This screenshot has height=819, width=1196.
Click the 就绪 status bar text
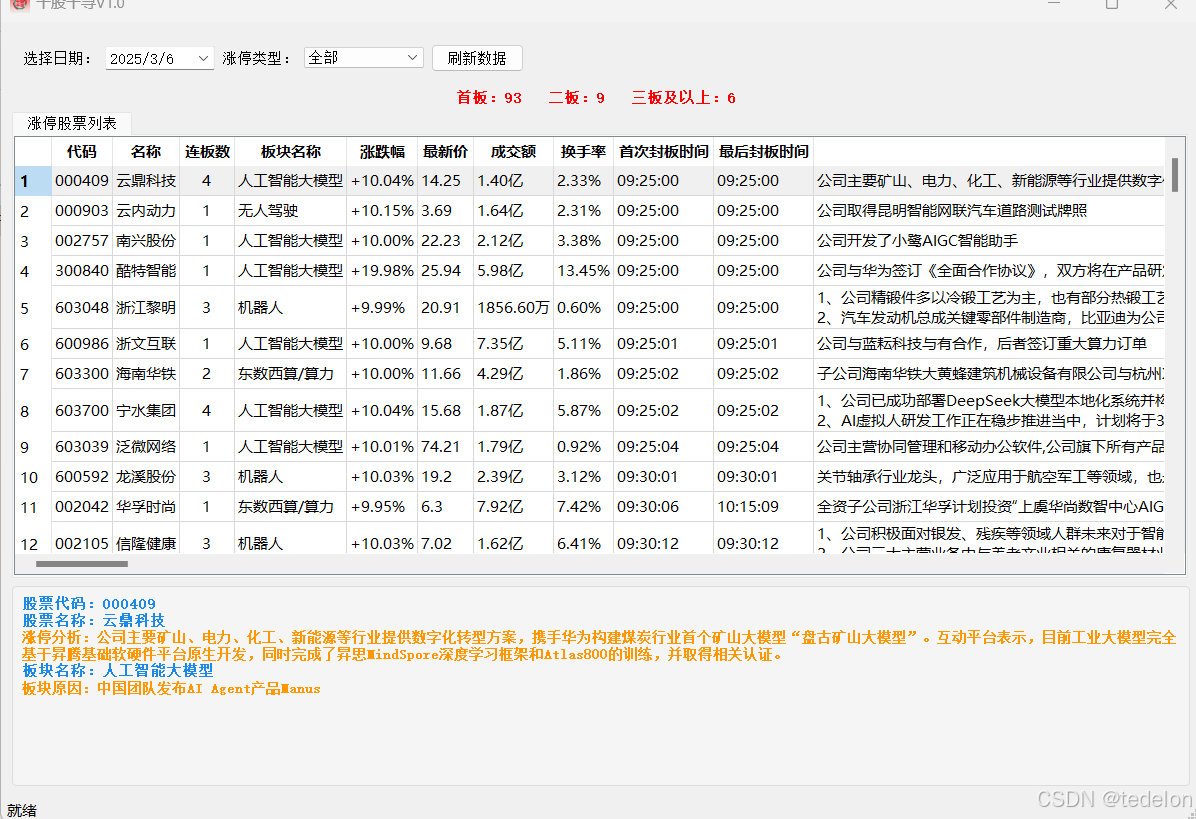coord(22,809)
